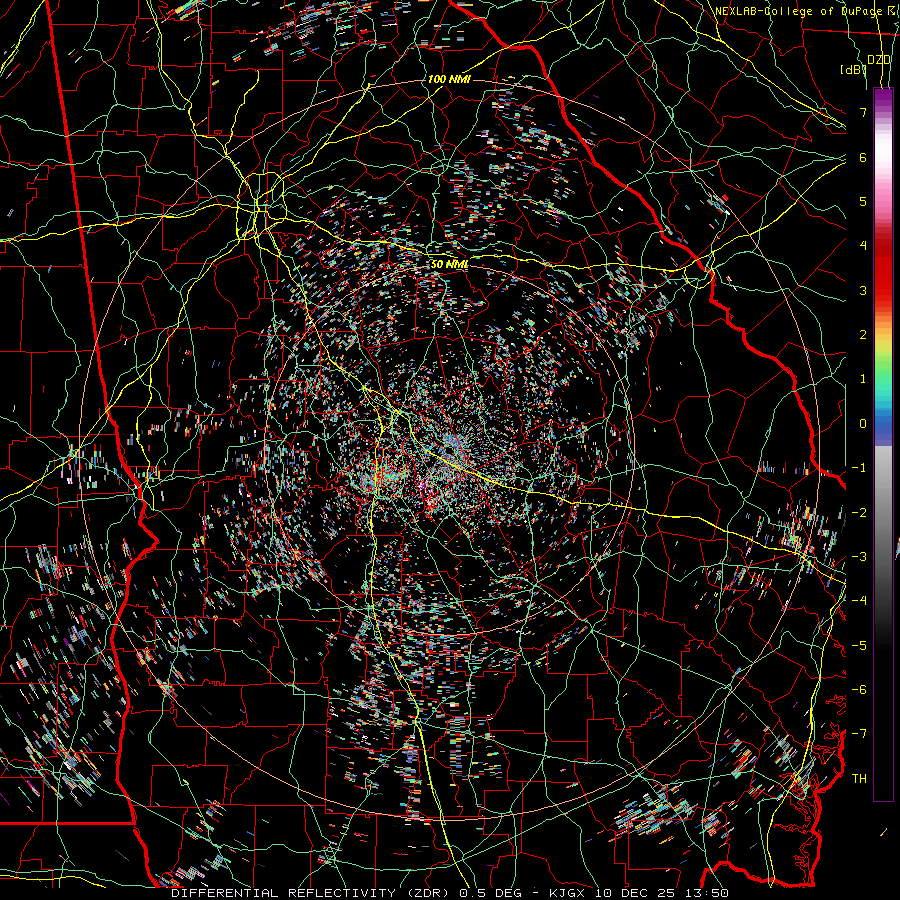Viewport: 900px width, 900px height.
Task: Select the positive "3" color scale tick label
Action: [x=863, y=290]
